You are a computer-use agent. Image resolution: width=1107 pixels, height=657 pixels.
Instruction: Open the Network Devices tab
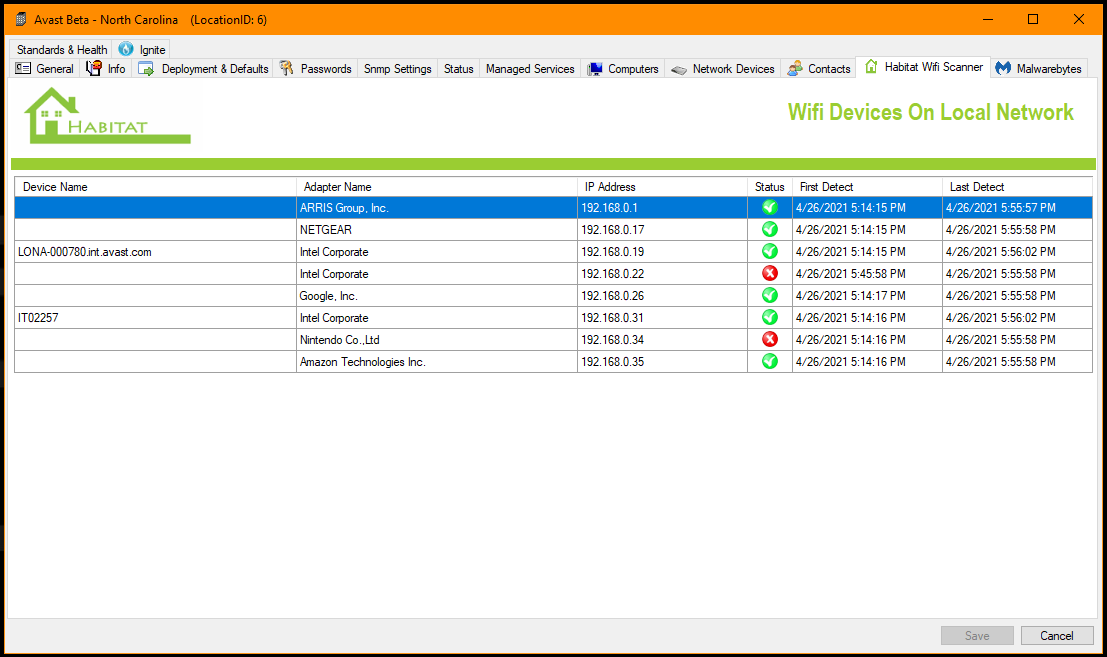coord(723,68)
